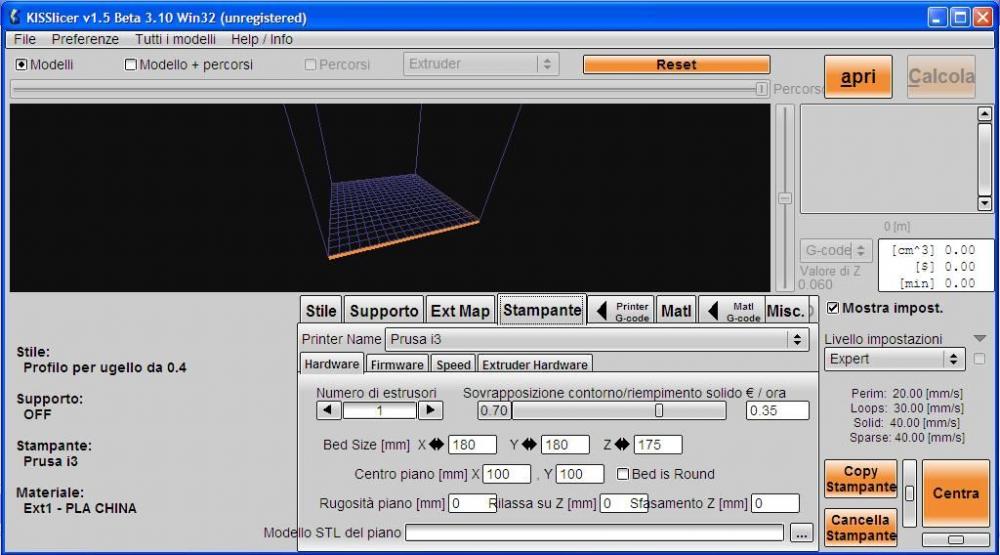Click the gray triangle beside Livello impostazioni

[979, 339]
